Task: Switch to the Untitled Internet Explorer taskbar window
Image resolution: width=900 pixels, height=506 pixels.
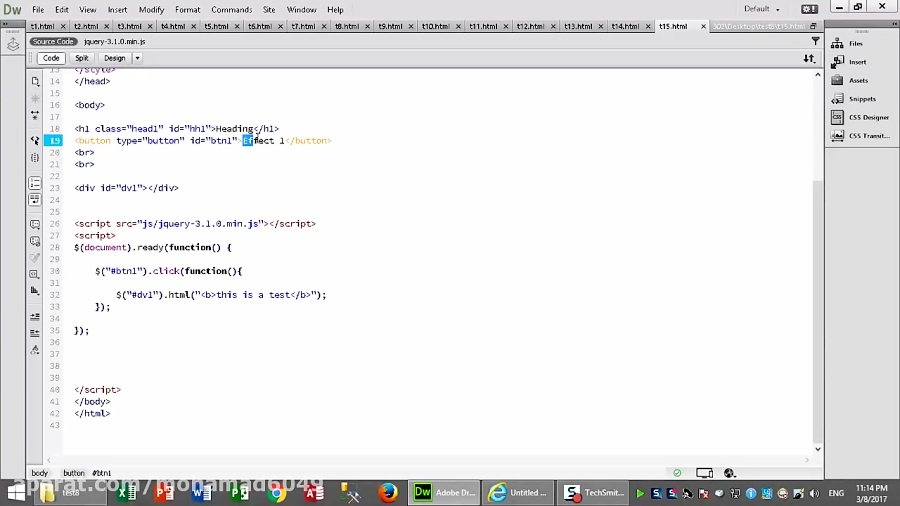Action: [x=518, y=493]
